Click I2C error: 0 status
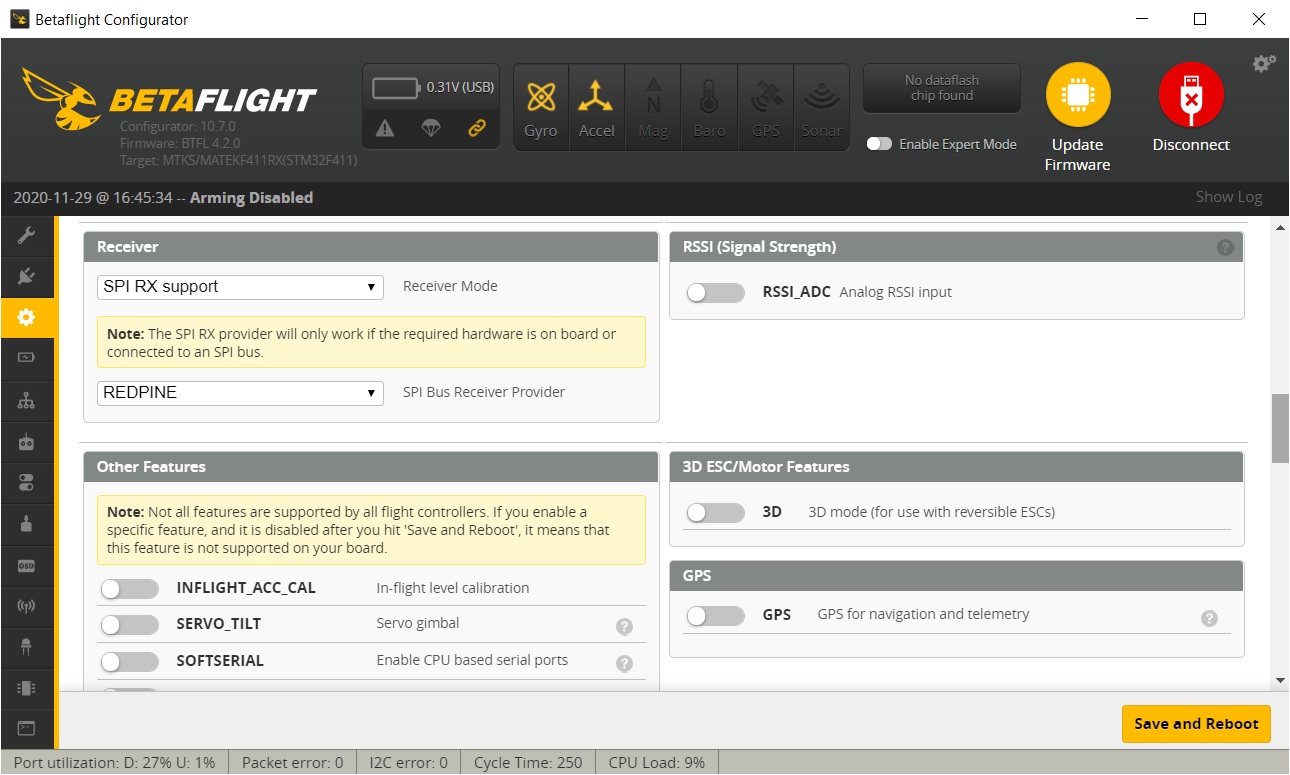Screen dimensions: 1290x775 coord(409,763)
